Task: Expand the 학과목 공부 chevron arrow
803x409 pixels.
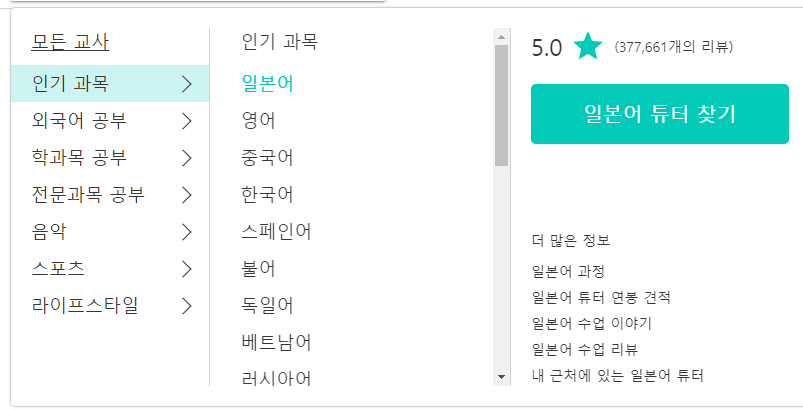Action: click(186, 157)
